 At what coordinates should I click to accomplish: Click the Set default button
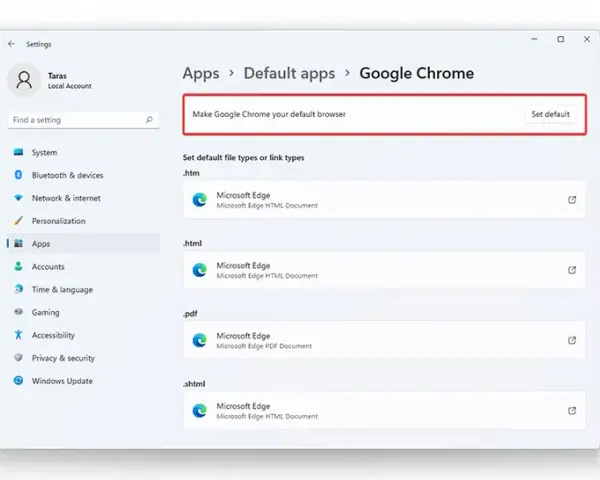(550, 114)
